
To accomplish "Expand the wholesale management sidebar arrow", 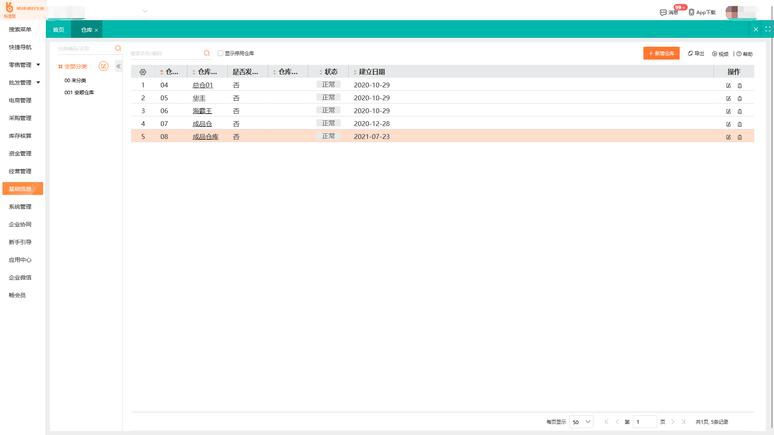I will pyautogui.click(x=38, y=82).
